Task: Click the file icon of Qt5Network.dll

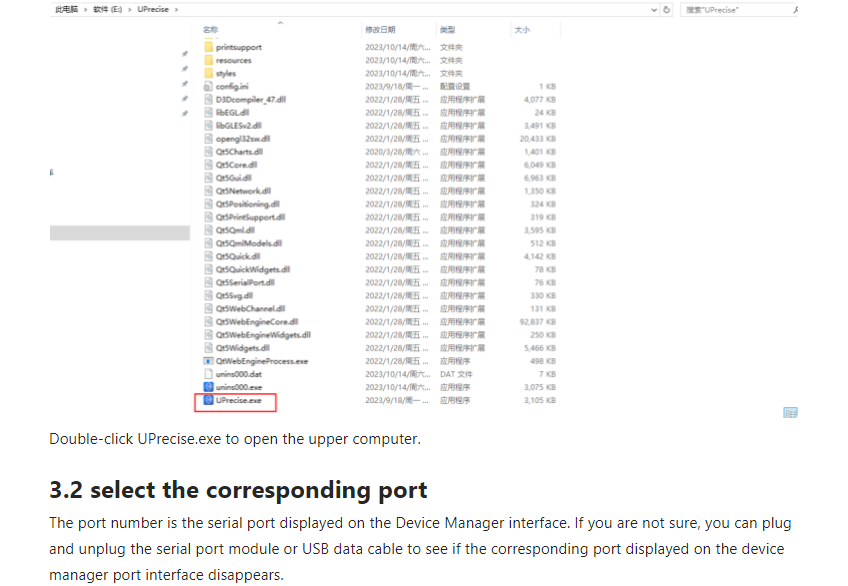Action: (x=209, y=191)
